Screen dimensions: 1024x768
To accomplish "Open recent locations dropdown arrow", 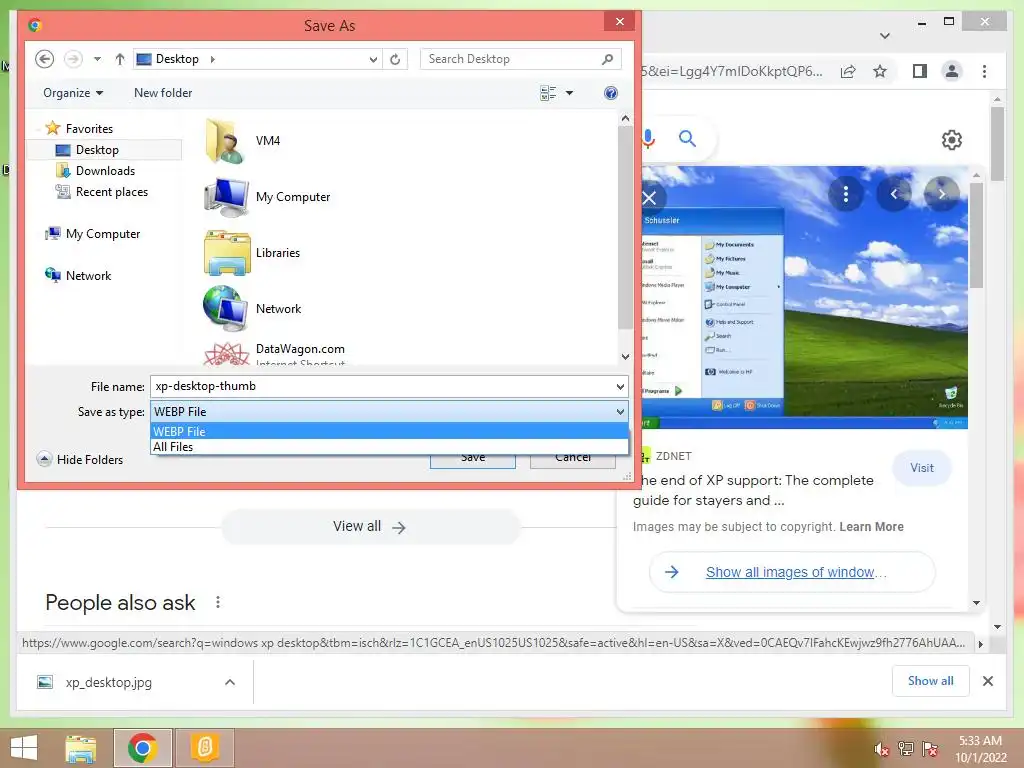I will (x=97, y=59).
